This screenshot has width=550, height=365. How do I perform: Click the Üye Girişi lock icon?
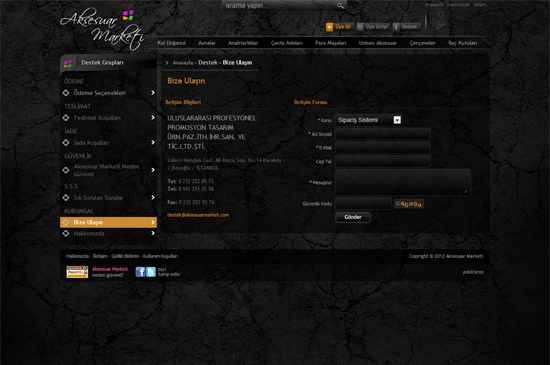click(x=360, y=27)
